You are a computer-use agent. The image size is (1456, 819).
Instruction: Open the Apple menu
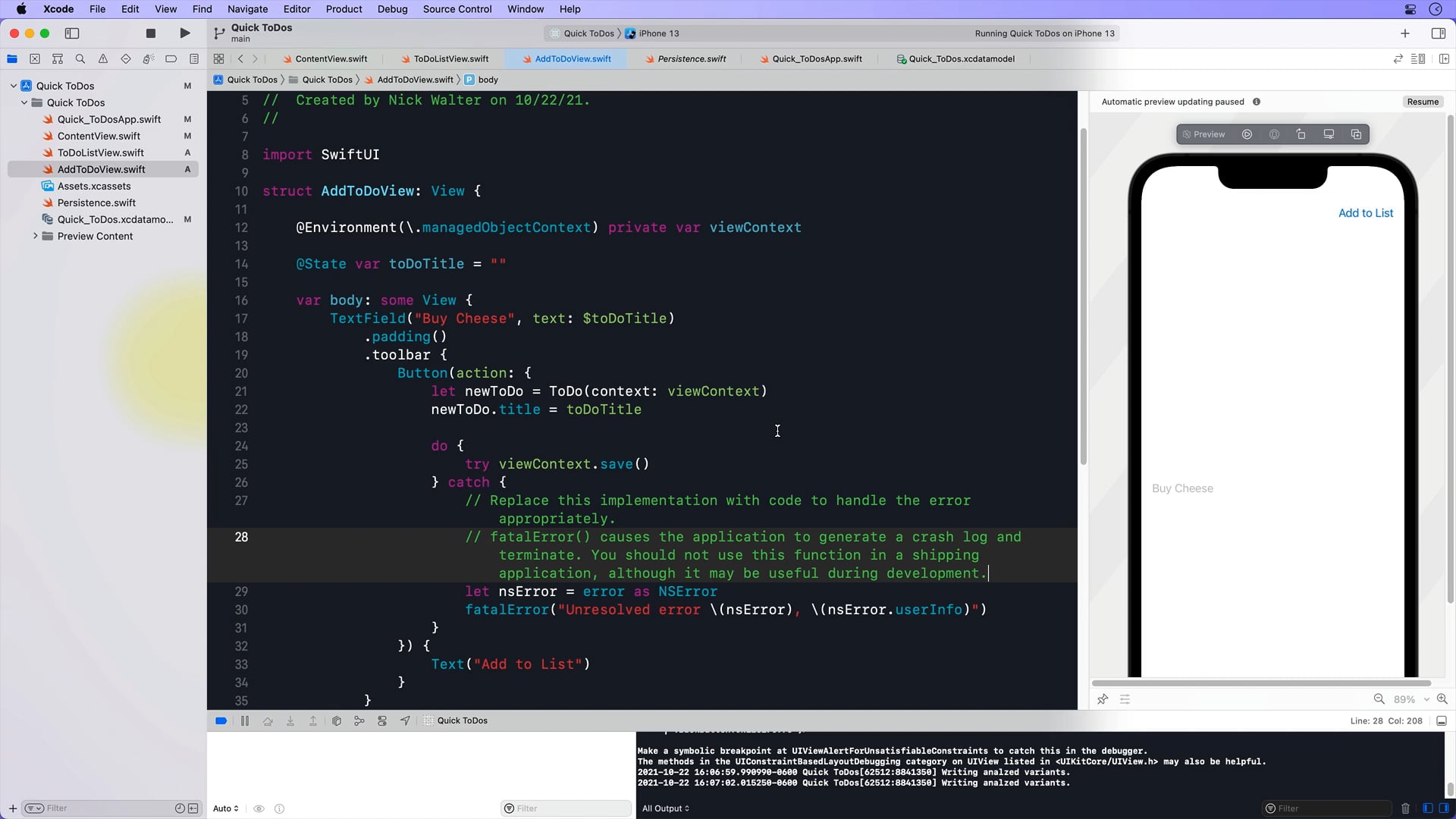tap(21, 9)
